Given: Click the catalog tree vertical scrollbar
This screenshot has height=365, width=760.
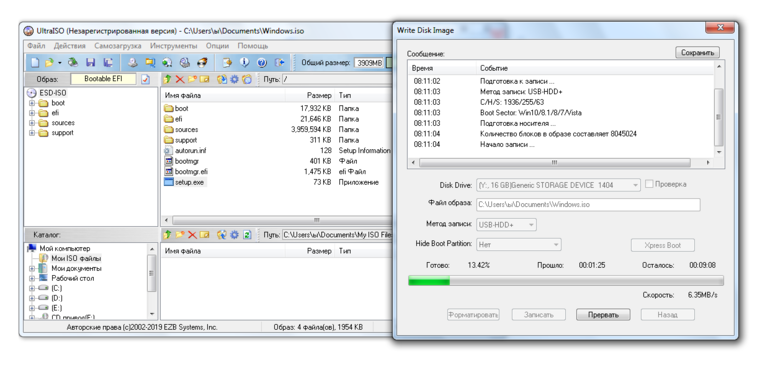Looking at the screenshot, I should [152, 282].
